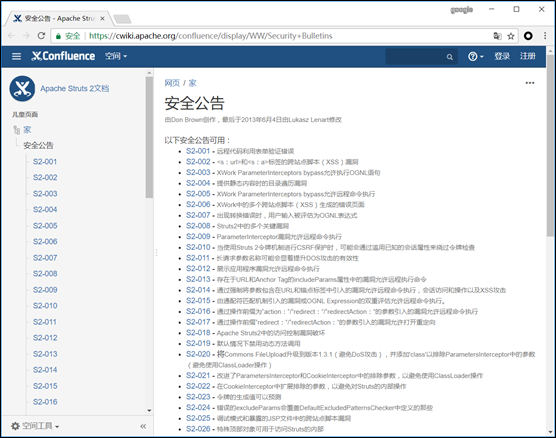Open S2-011 bulletin link in main list
The image size is (556, 438).
coord(198,258)
